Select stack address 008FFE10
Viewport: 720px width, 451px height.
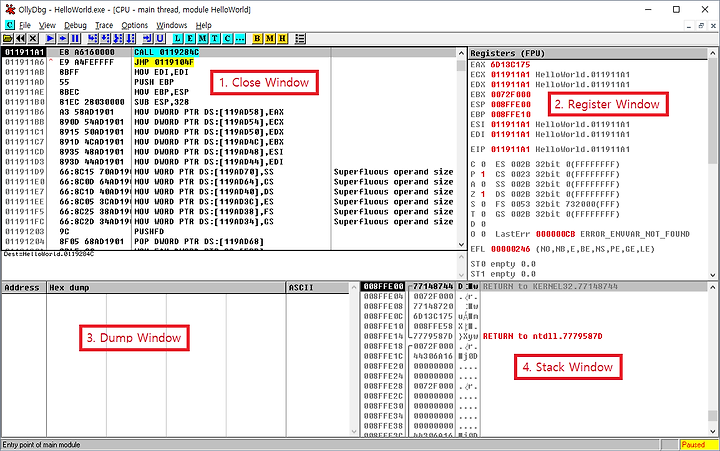point(383,326)
